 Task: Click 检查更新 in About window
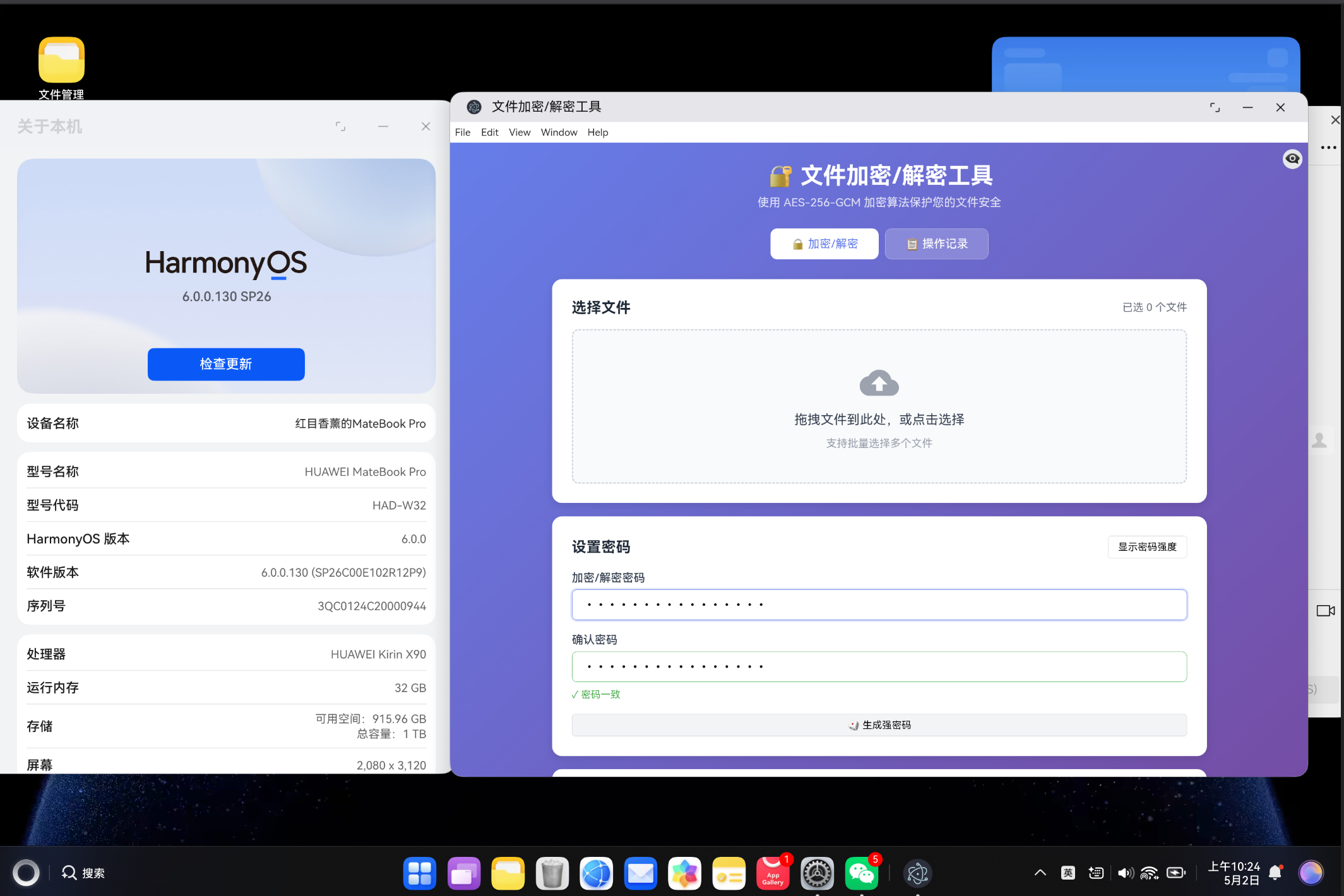pyautogui.click(x=226, y=364)
